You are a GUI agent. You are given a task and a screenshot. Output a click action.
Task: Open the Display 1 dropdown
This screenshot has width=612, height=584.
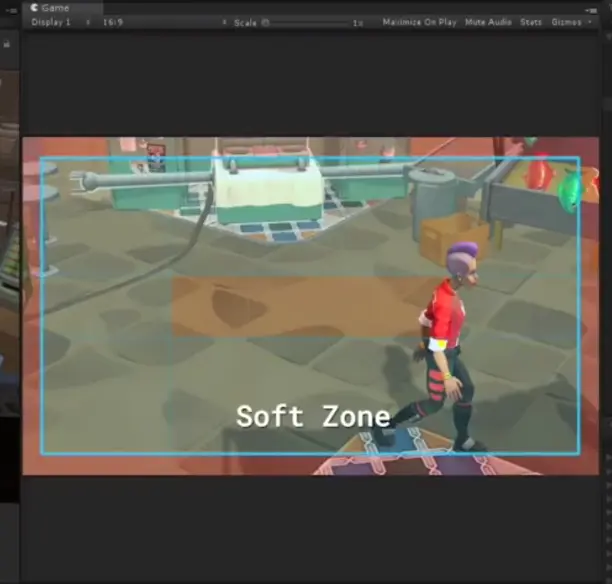click(x=60, y=22)
